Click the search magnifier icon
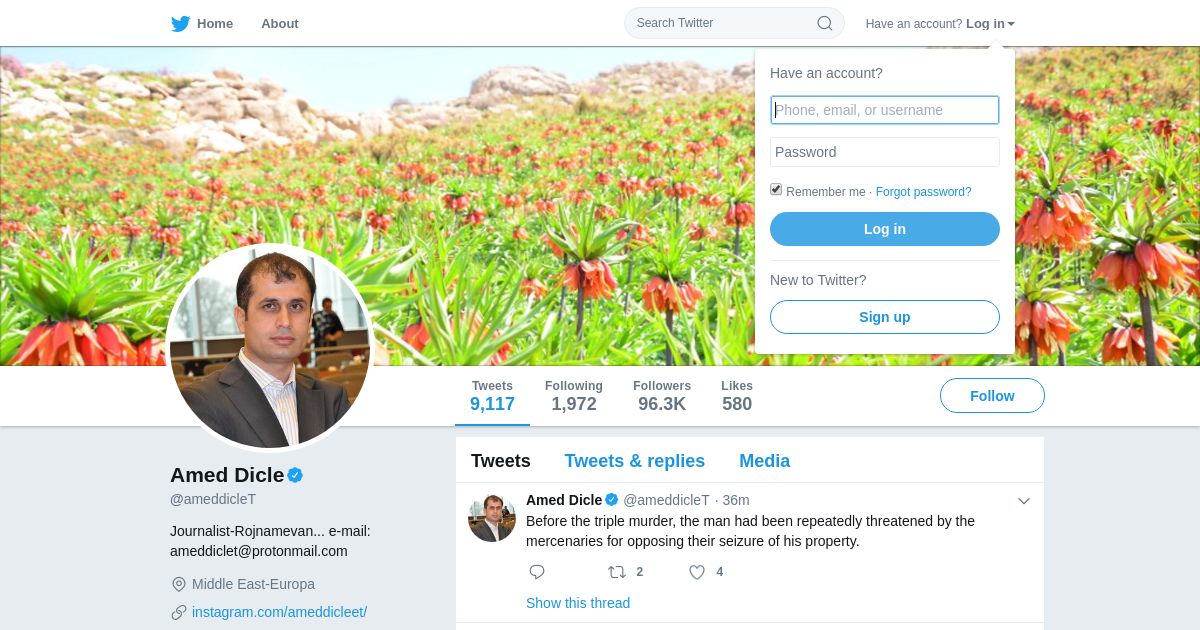 825,23
